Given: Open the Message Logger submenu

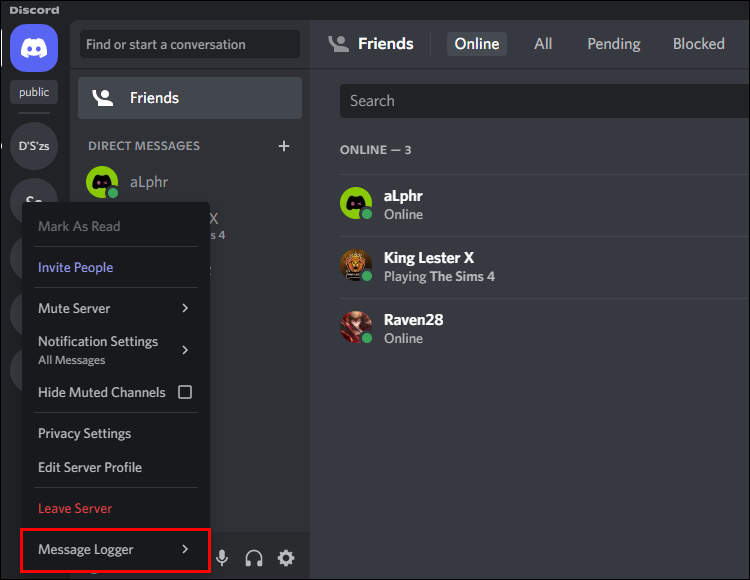Looking at the screenshot, I should tap(115, 549).
